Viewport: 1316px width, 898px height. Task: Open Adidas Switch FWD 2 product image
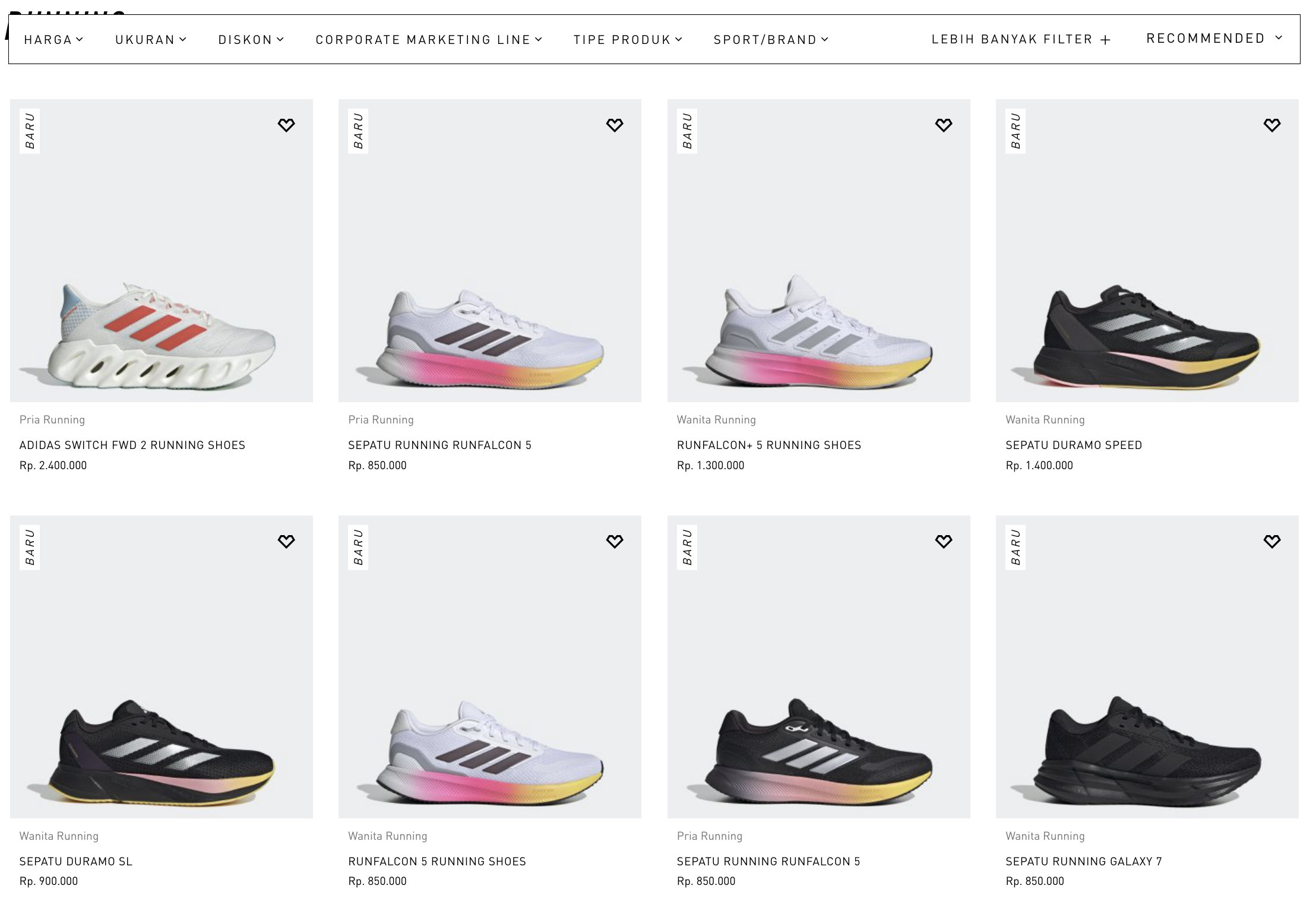162,251
